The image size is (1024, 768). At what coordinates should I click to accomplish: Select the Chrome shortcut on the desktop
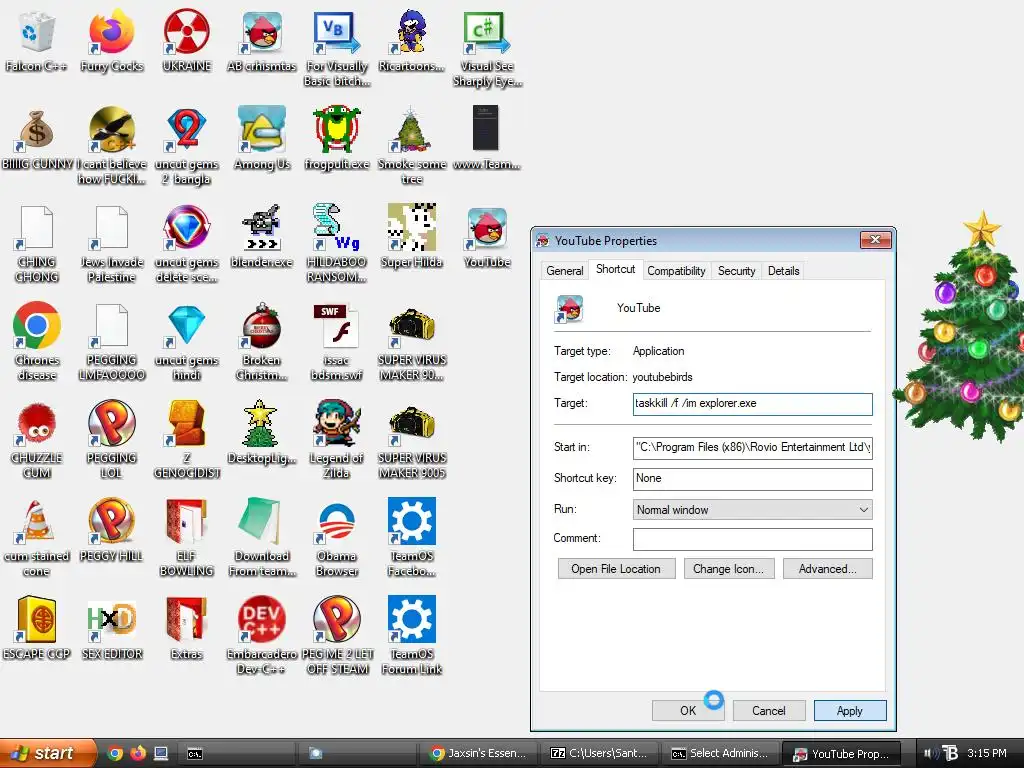[37, 325]
